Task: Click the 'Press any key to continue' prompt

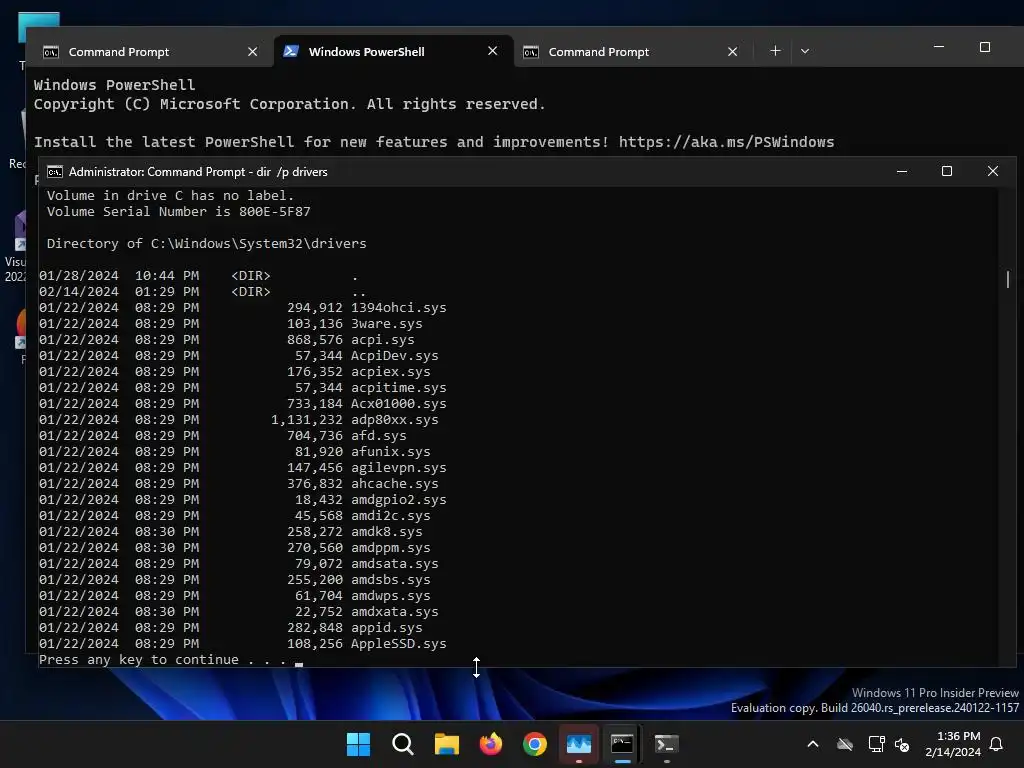Action: (x=163, y=660)
